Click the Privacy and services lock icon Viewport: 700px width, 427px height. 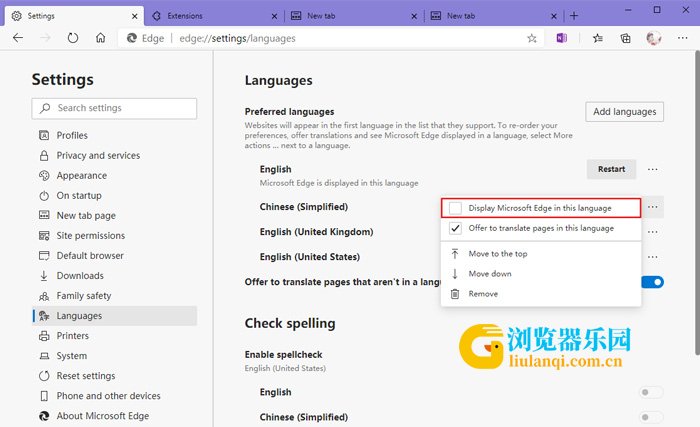44,155
